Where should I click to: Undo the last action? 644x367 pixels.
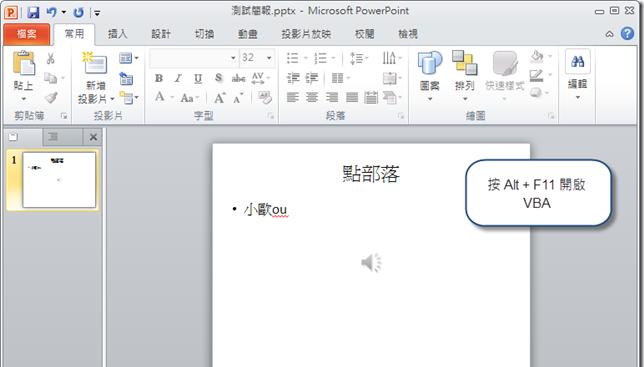pyautogui.click(x=51, y=12)
